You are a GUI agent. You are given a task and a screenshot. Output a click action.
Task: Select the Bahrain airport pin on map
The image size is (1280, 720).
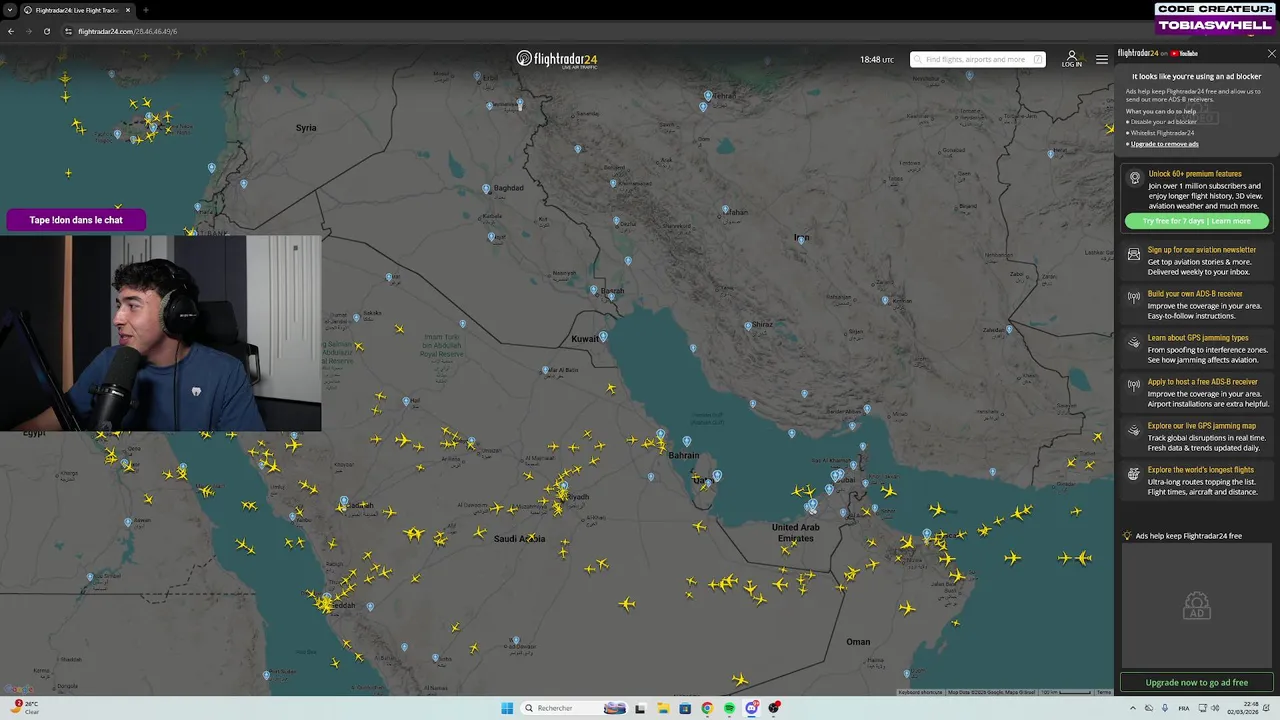(x=686, y=441)
